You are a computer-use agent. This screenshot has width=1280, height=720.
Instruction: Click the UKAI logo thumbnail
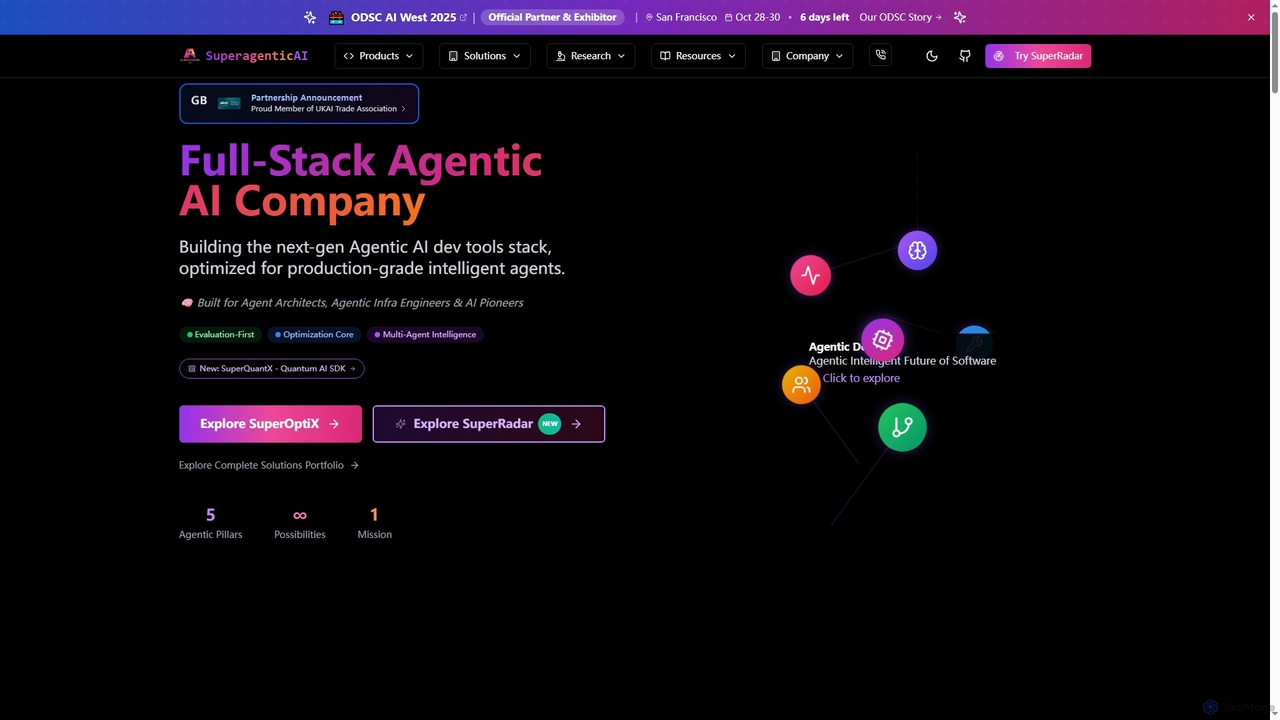coord(229,103)
